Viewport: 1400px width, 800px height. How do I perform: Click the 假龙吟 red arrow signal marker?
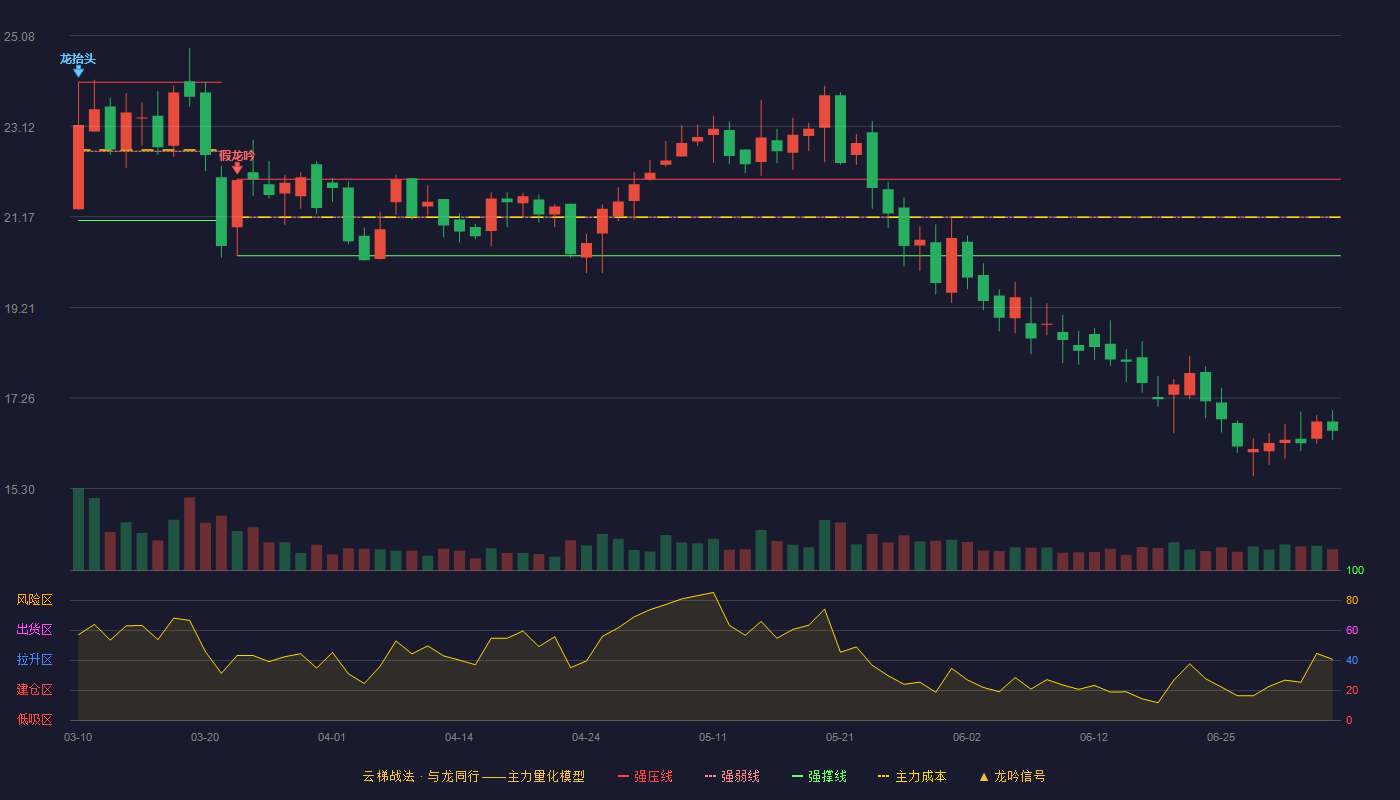pos(237,168)
